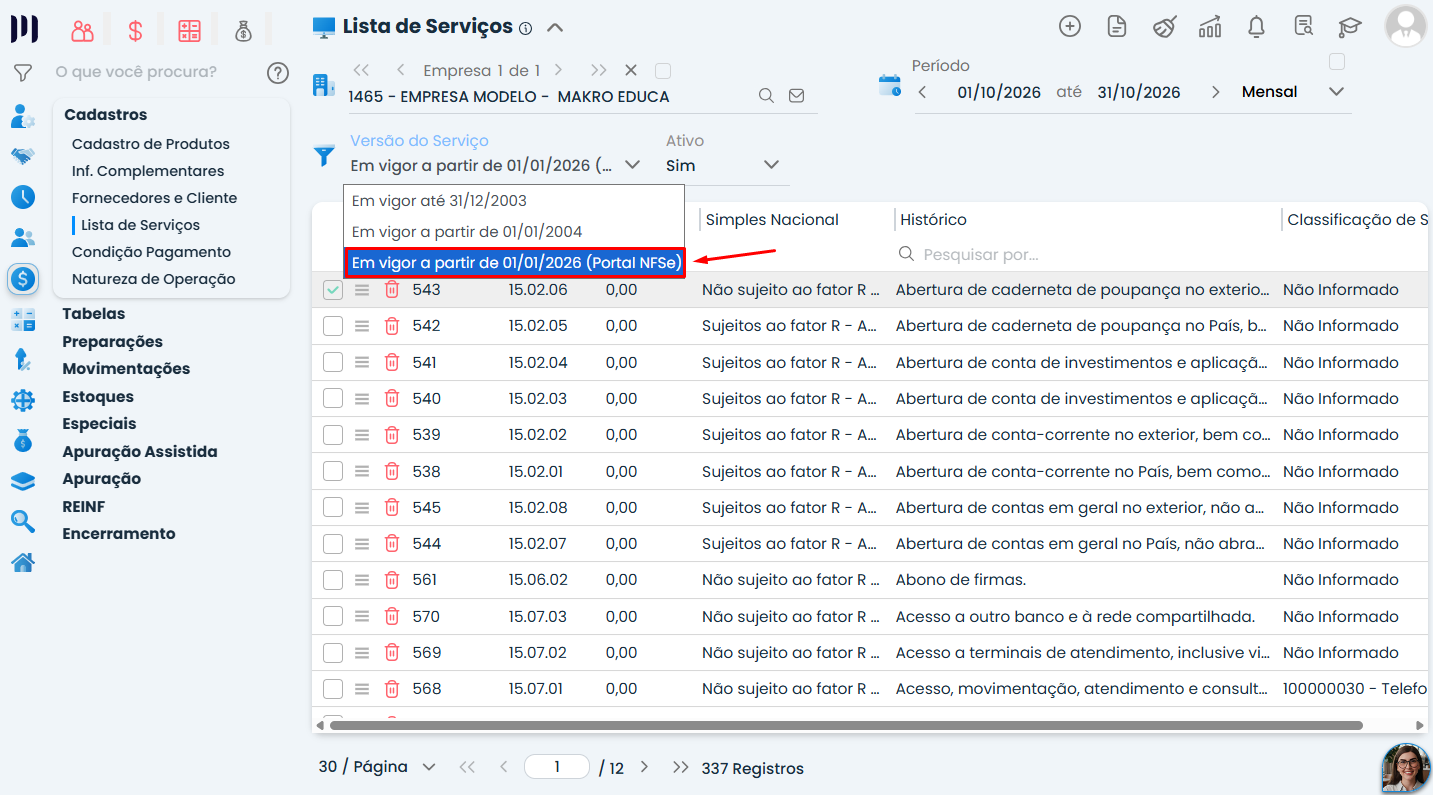Image resolution: width=1433 pixels, height=795 pixels.
Task: Toggle the checkbox beside company navigation
Action: [x=662, y=71]
